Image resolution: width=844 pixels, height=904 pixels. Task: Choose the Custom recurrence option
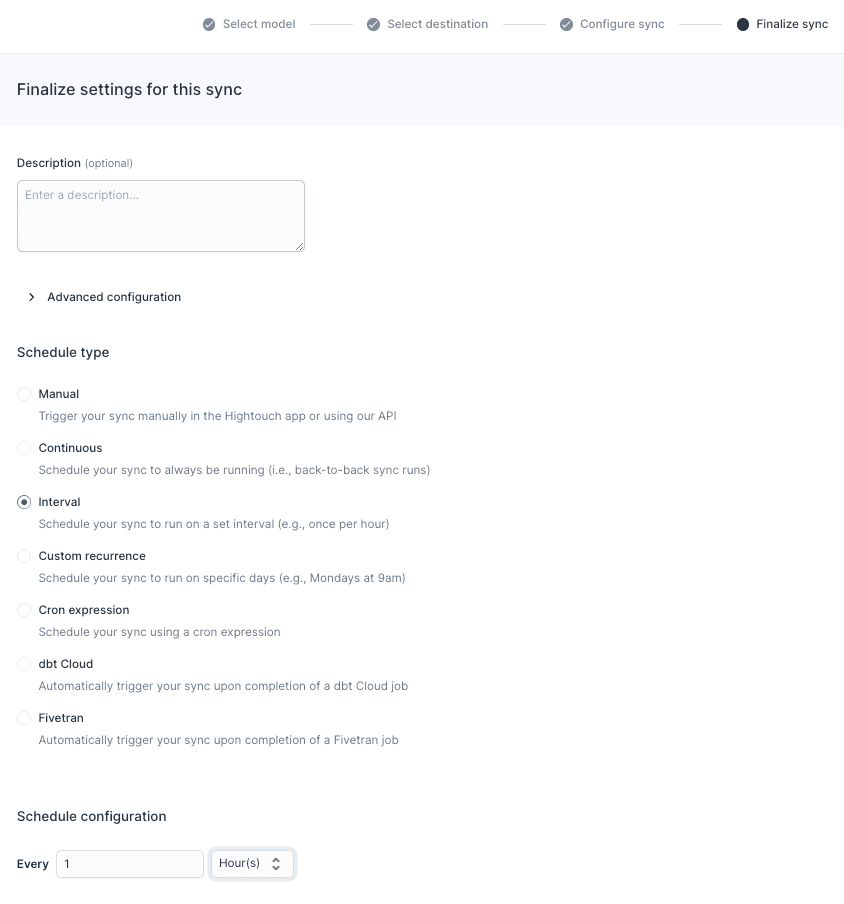(x=23, y=556)
